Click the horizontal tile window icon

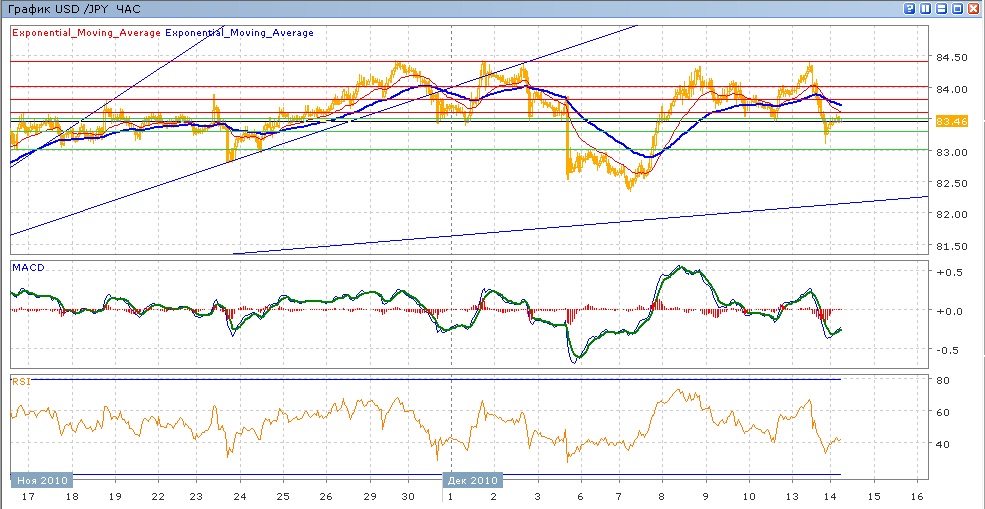(942, 8)
